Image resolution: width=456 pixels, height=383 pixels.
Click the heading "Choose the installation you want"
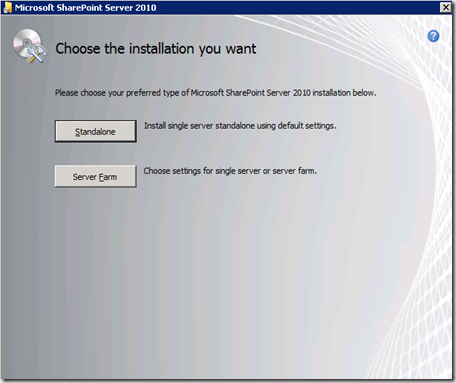[x=156, y=49]
